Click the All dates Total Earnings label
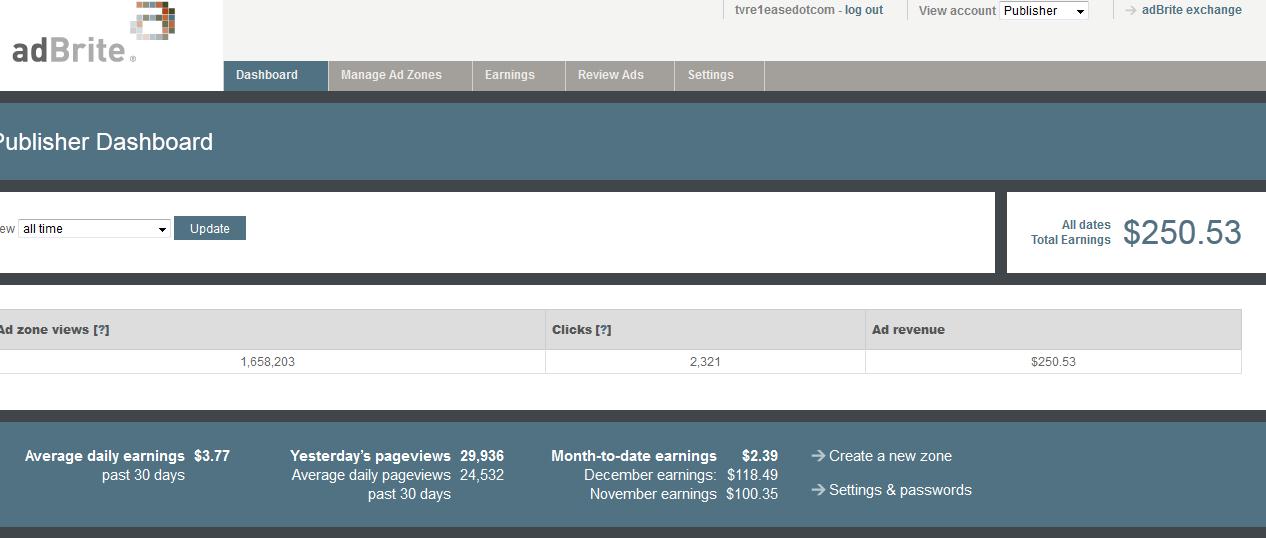 point(1071,232)
